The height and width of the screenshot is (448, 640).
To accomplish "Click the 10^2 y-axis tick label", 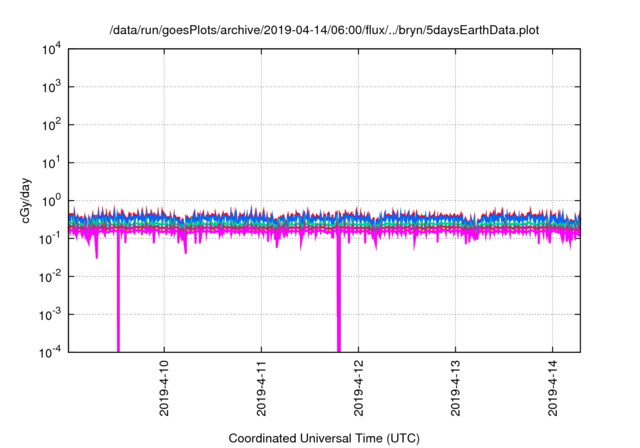I will (51, 125).
